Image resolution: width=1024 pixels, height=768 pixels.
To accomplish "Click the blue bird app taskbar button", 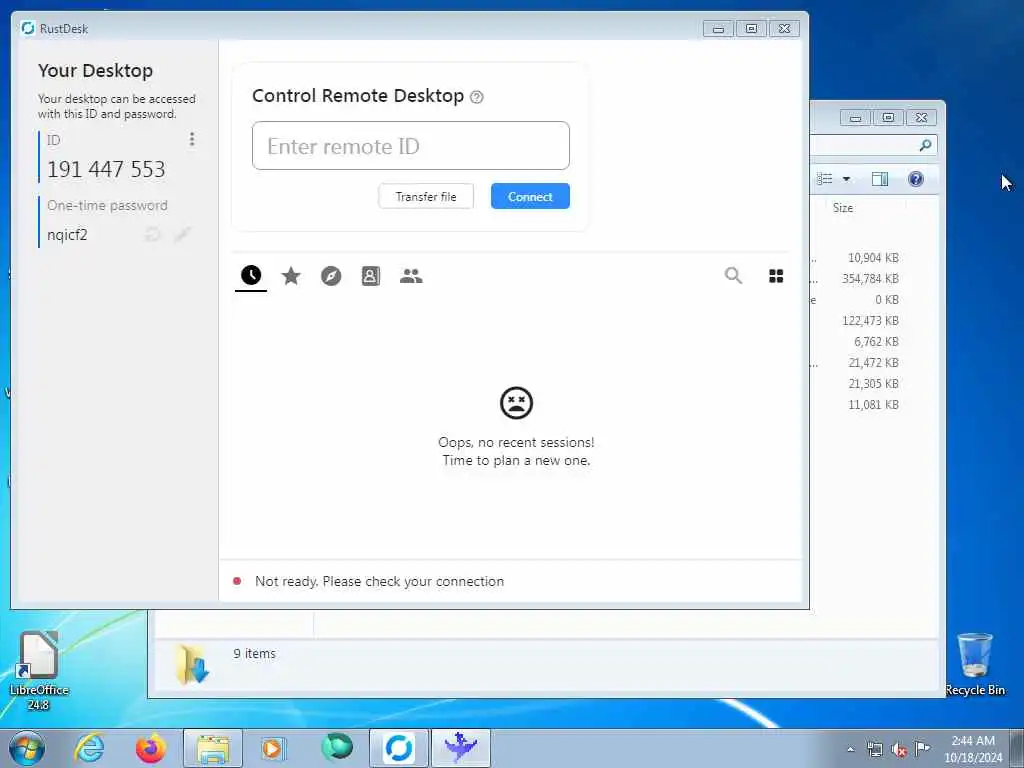I will tap(461, 748).
